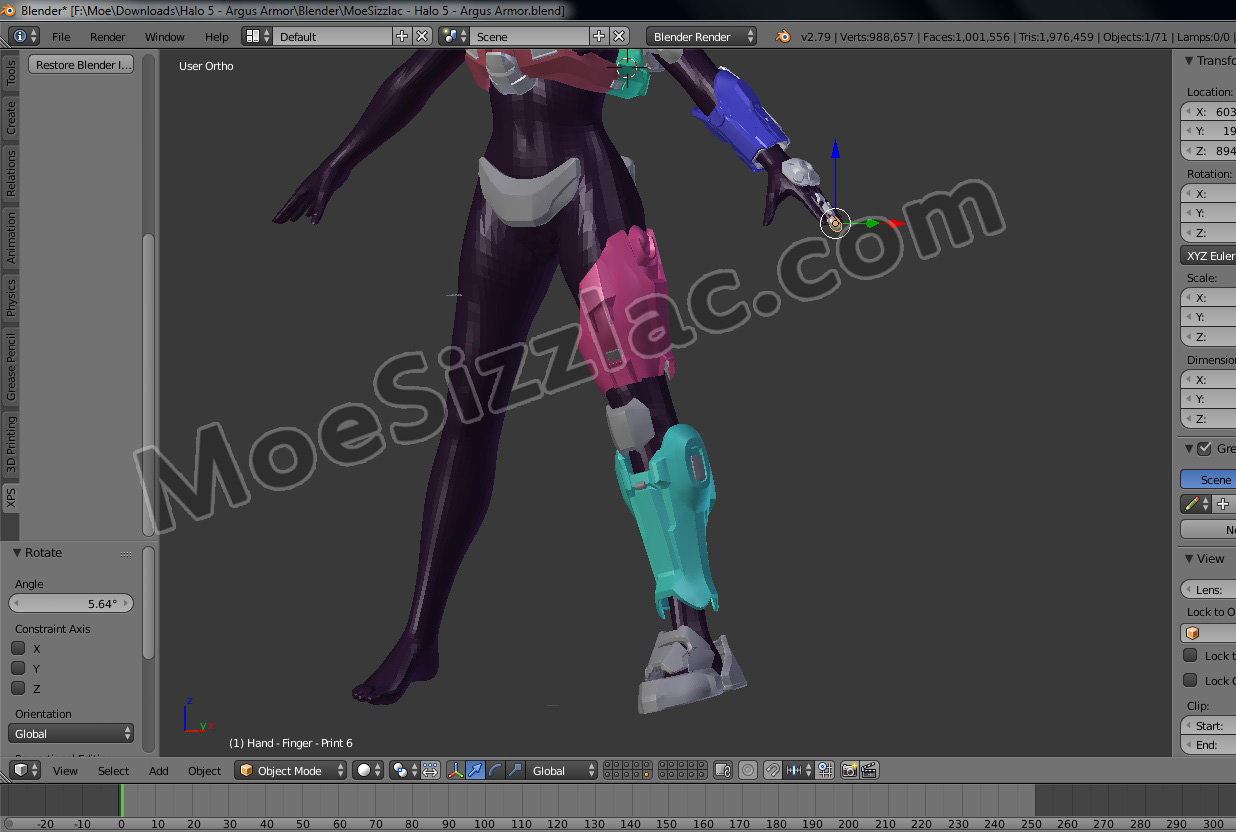The image size is (1236, 832).
Task: Open the XYZ Euler rotation mode dropdown
Action: 1208,255
